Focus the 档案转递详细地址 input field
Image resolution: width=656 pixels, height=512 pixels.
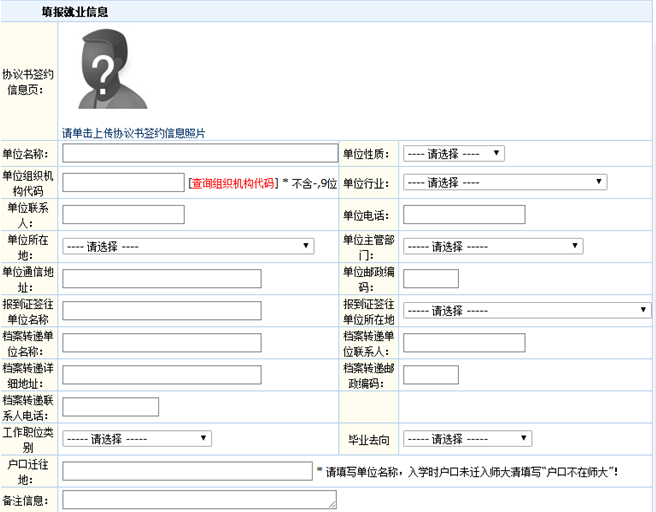[x=162, y=375]
